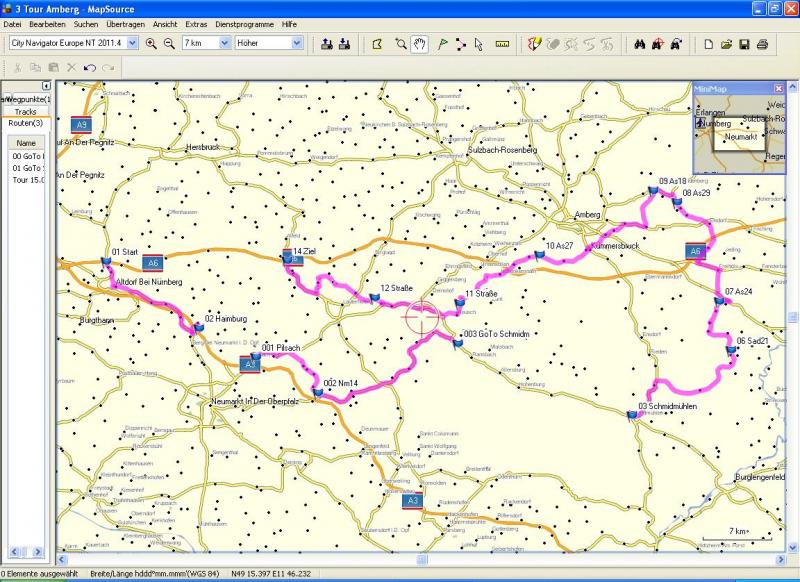Screen dimensions: 800x582
Task: Send data to device icon
Action: pos(327,44)
